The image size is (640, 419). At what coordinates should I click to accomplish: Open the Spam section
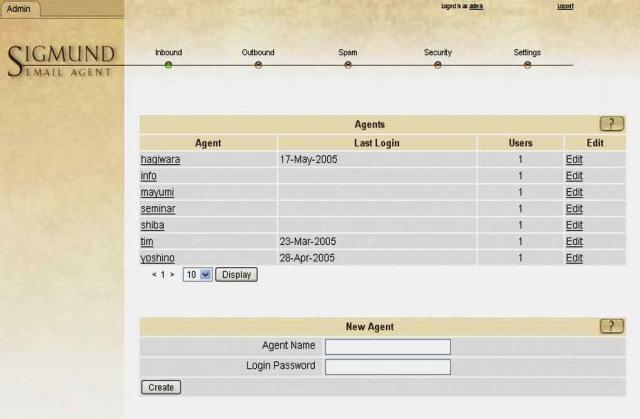(x=347, y=52)
